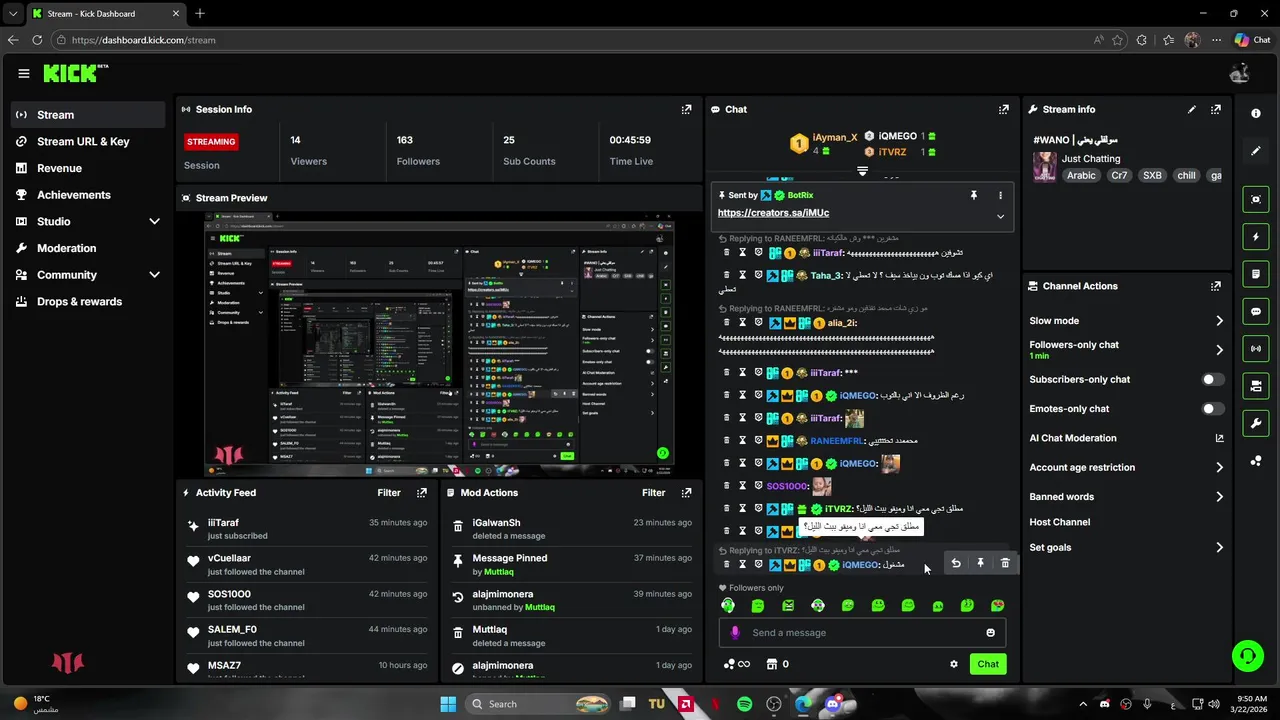This screenshot has width=1280, height=720.
Task: Pop out the Session Info panel
Action: click(686, 109)
